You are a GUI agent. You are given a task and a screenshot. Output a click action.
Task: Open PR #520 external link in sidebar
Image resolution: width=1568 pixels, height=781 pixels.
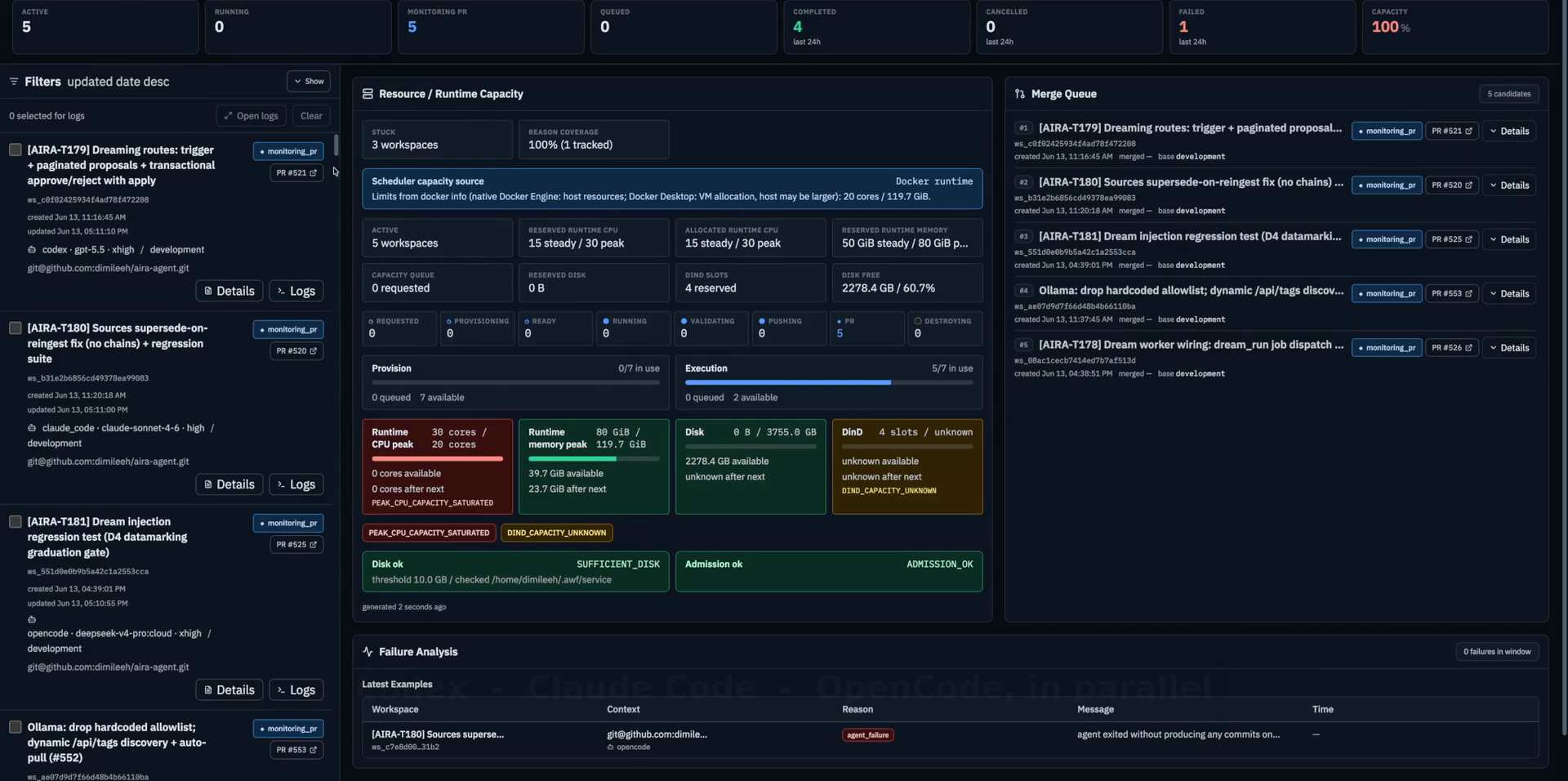coord(296,351)
